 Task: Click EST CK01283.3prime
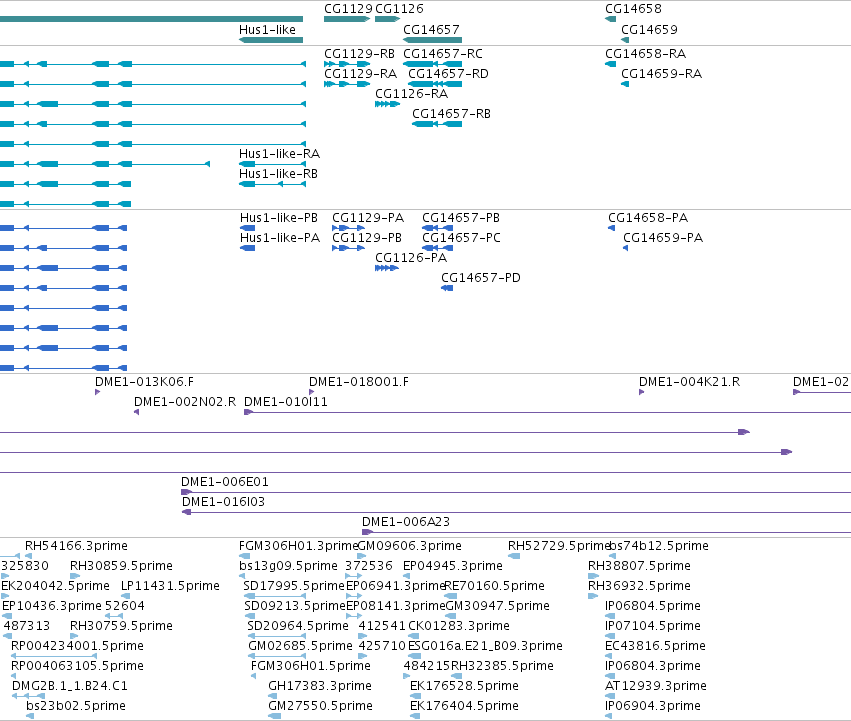(x=414, y=636)
